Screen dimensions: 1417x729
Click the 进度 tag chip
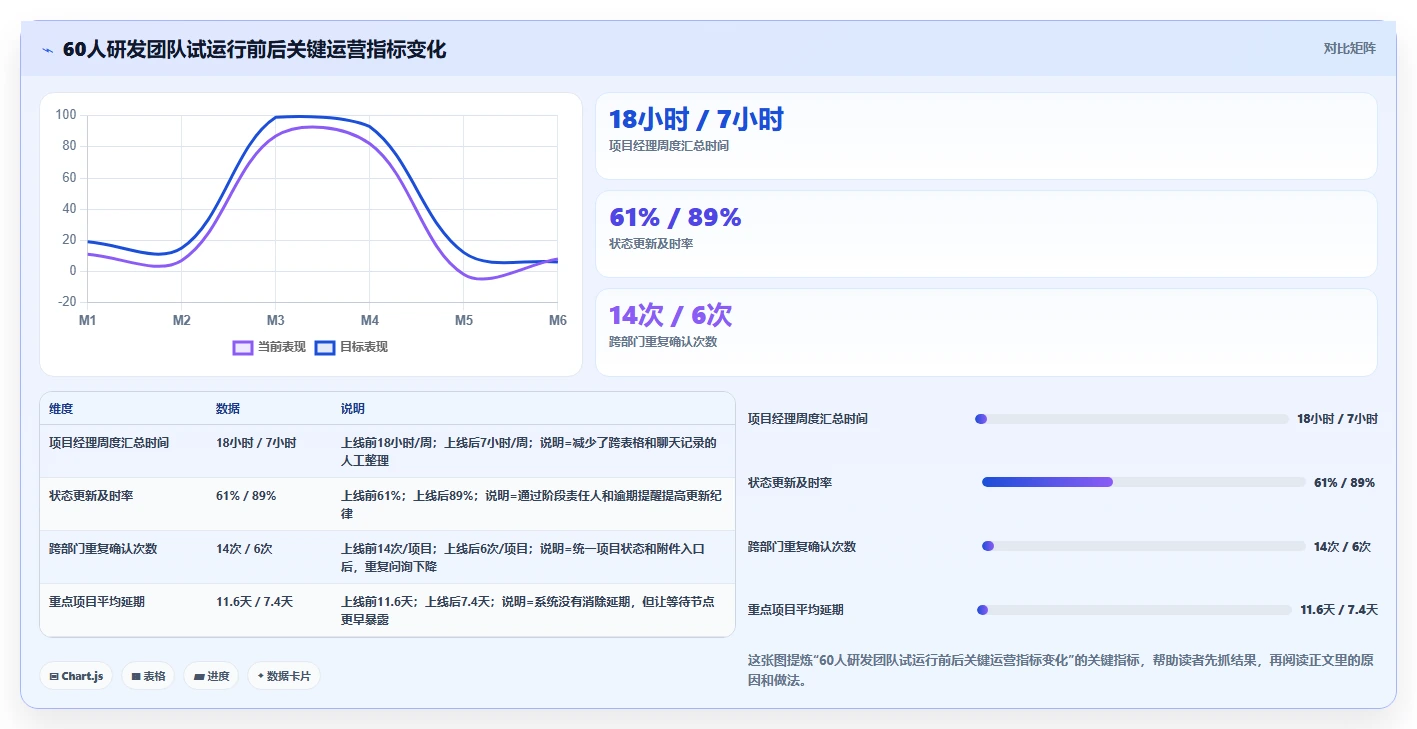point(211,676)
